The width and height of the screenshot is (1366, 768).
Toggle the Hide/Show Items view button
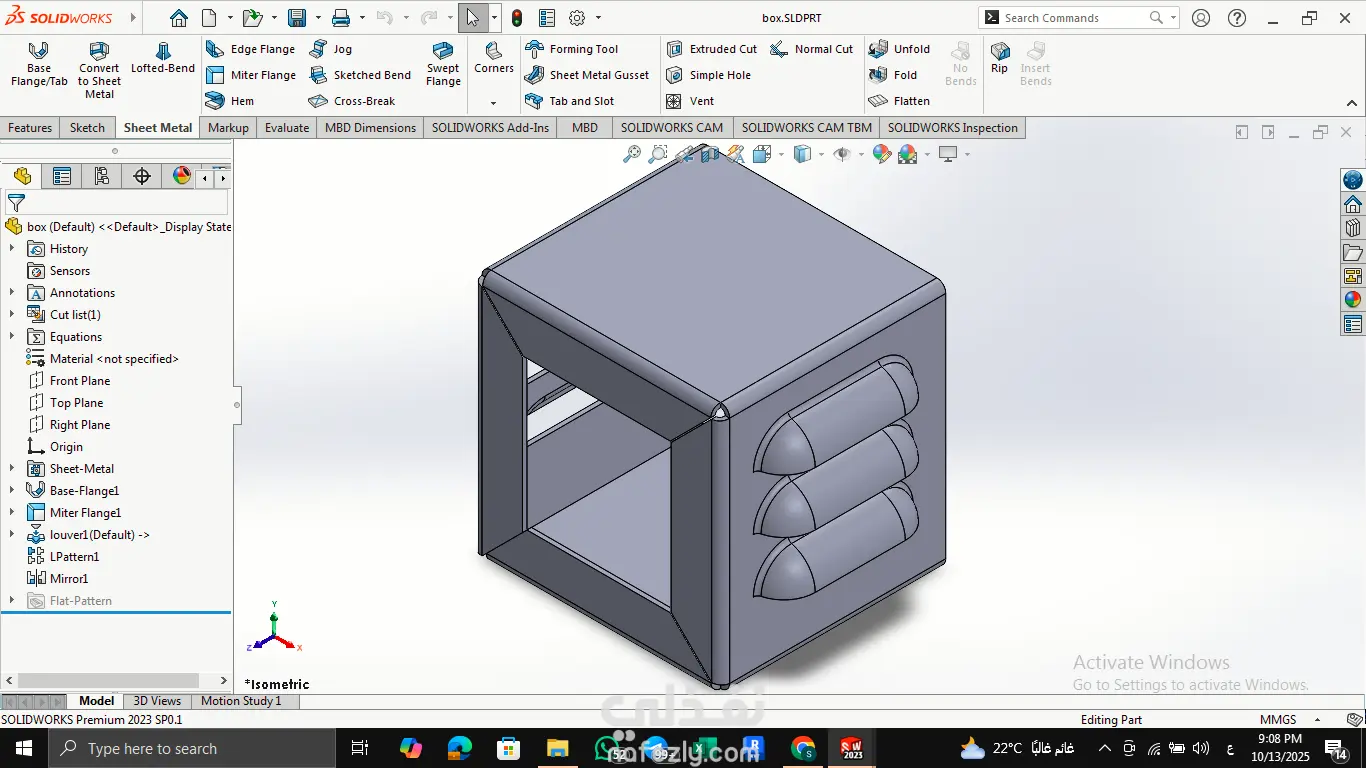point(842,154)
